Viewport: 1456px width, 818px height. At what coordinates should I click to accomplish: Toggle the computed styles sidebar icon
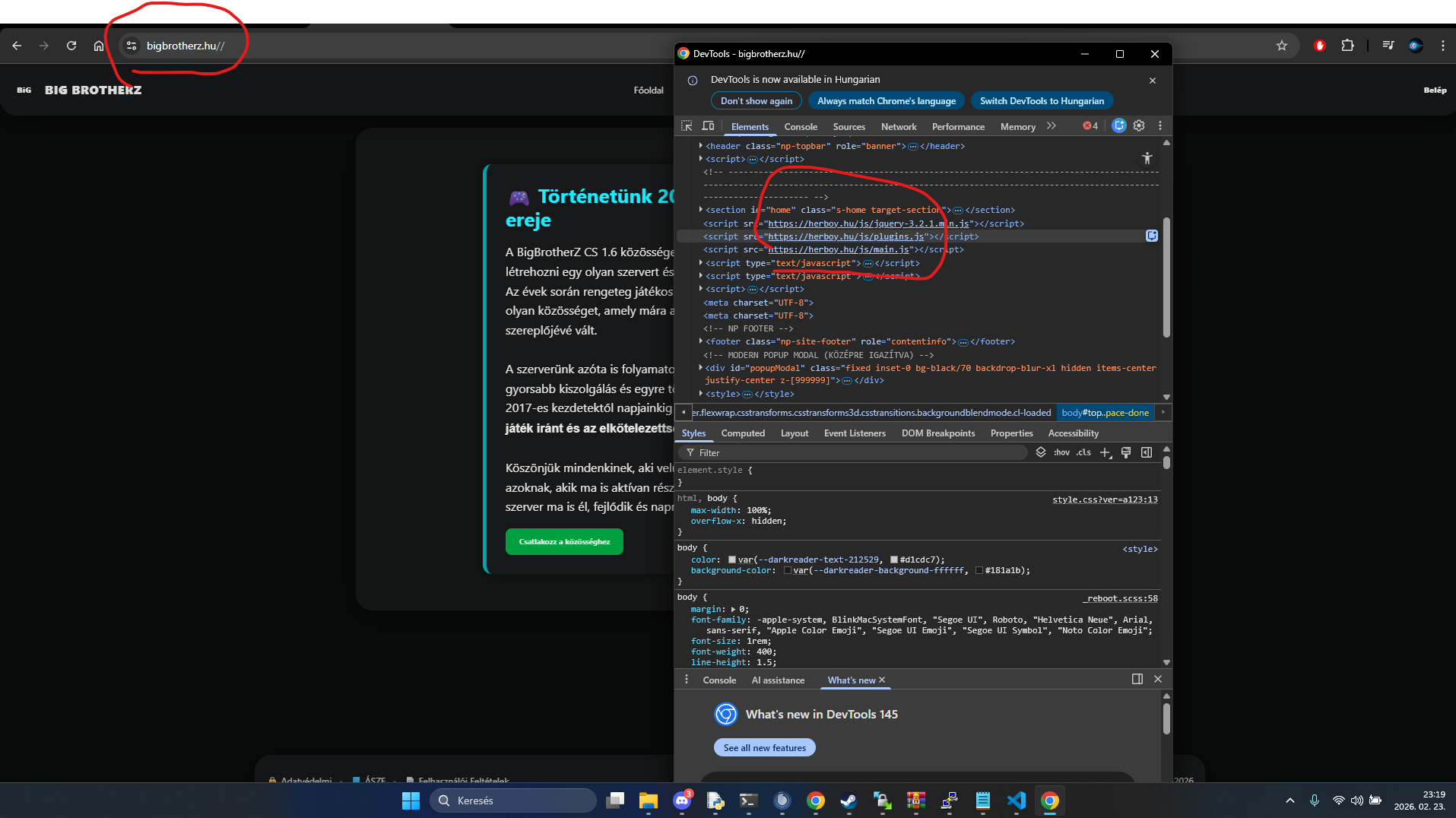pos(1147,453)
